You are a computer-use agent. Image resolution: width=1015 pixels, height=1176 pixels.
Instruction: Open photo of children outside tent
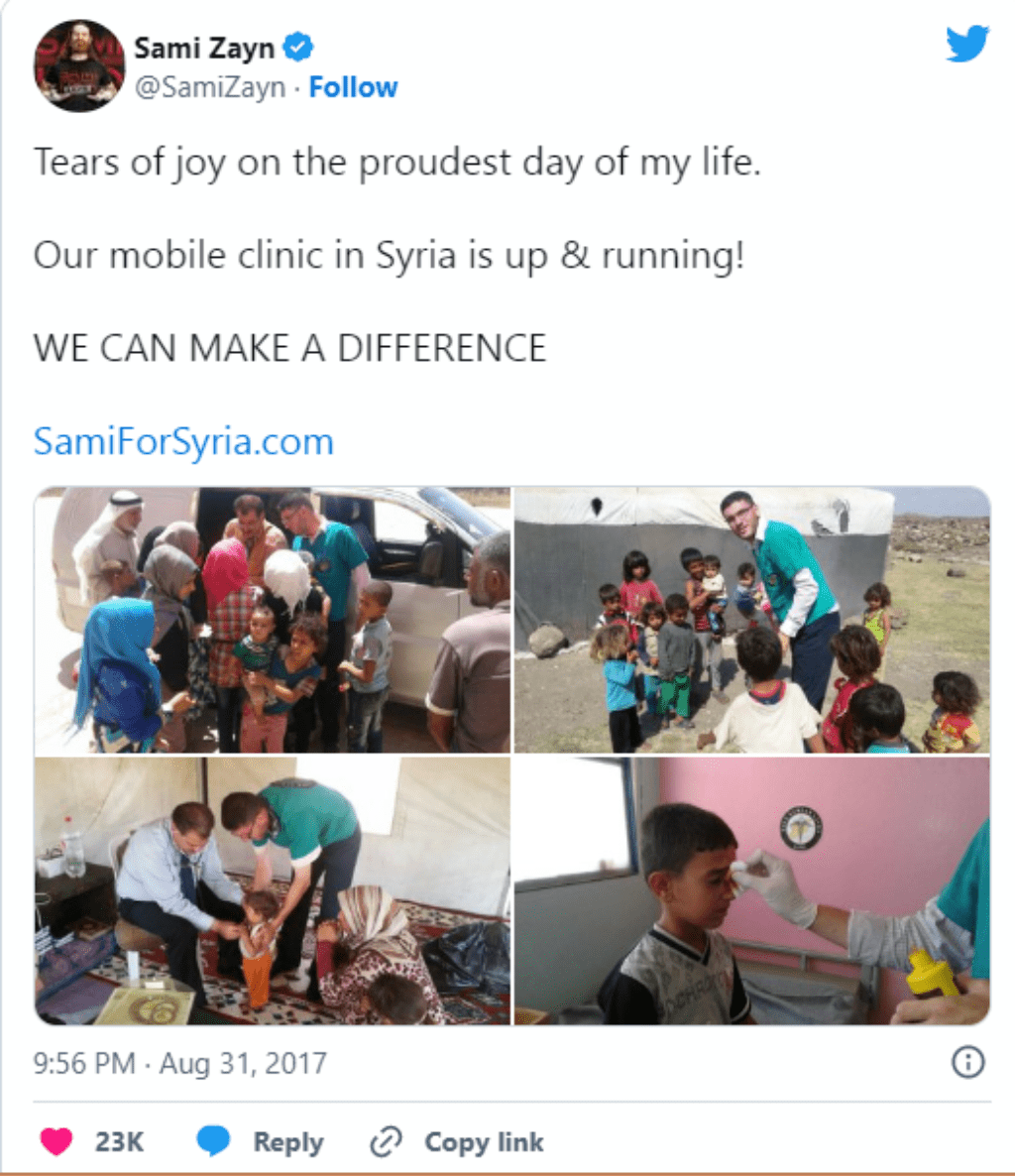pyautogui.click(x=752, y=620)
